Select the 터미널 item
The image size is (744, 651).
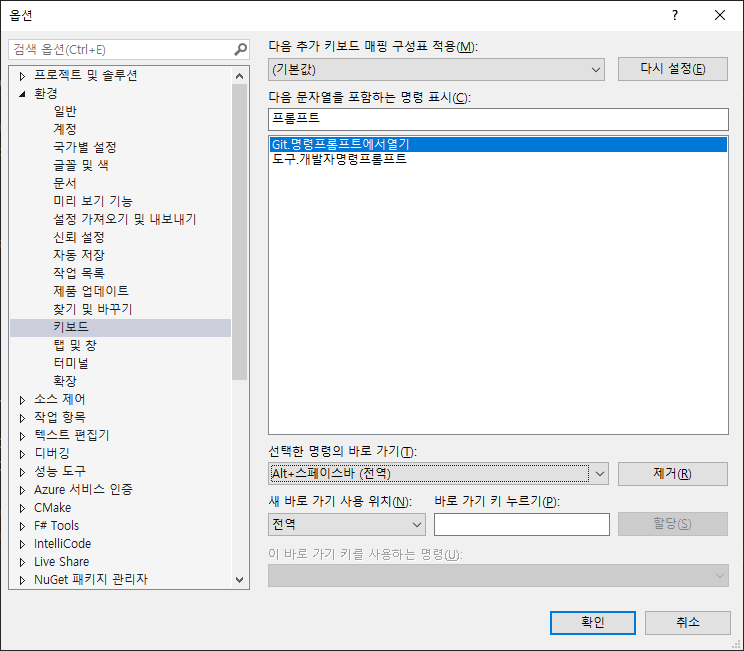tap(71, 363)
